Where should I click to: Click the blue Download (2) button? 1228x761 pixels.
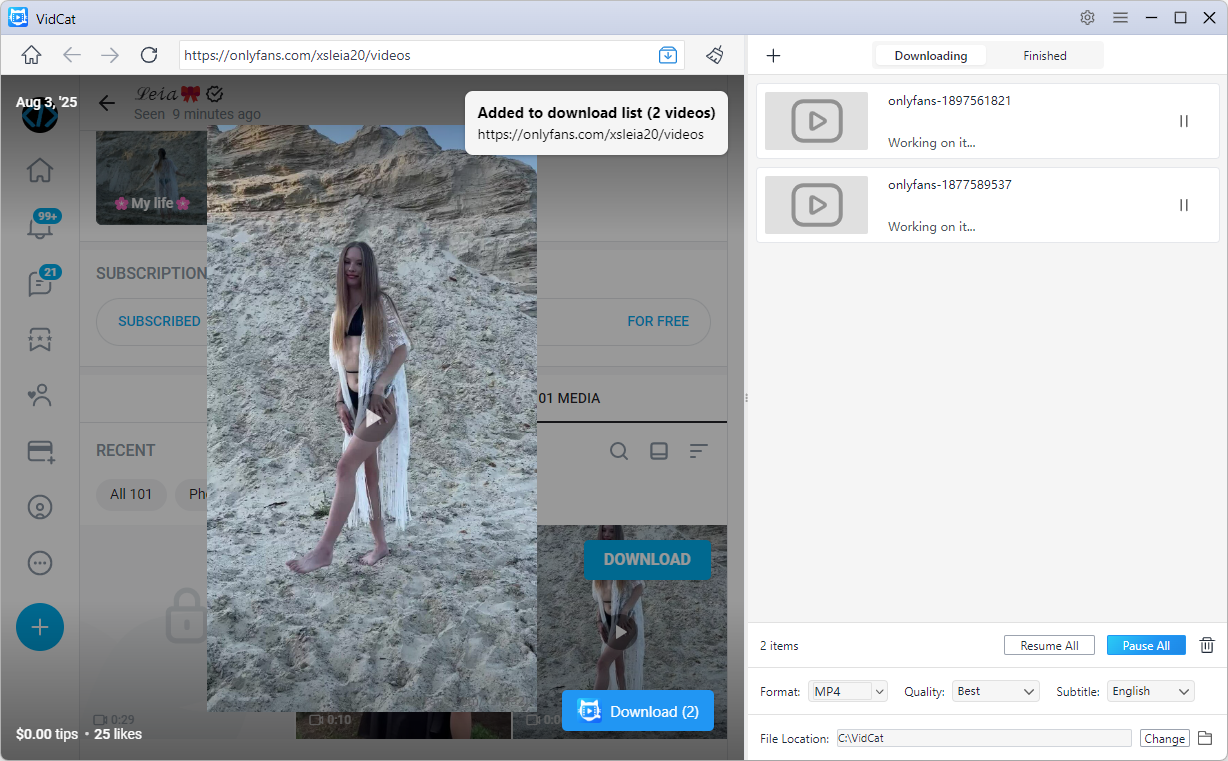(x=638, y=711)
